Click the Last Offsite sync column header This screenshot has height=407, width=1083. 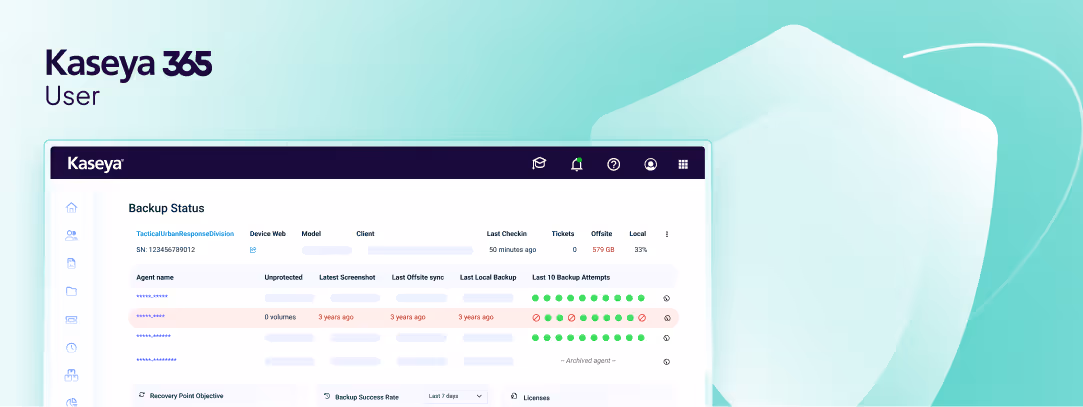(x=418, y=277)
